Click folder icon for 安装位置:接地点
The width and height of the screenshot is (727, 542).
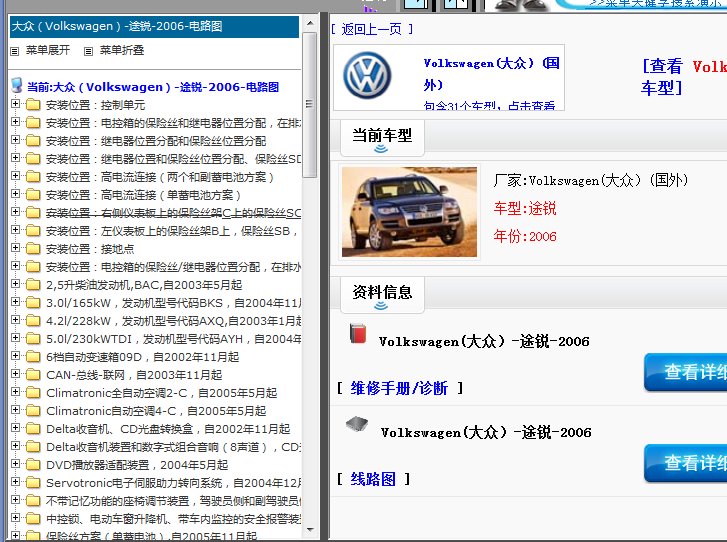33,249
